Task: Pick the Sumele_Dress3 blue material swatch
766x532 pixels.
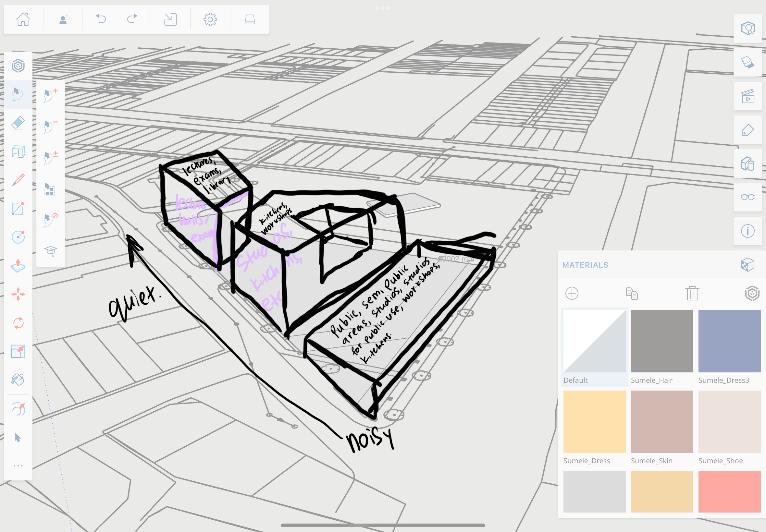Action: pos(729,341)
